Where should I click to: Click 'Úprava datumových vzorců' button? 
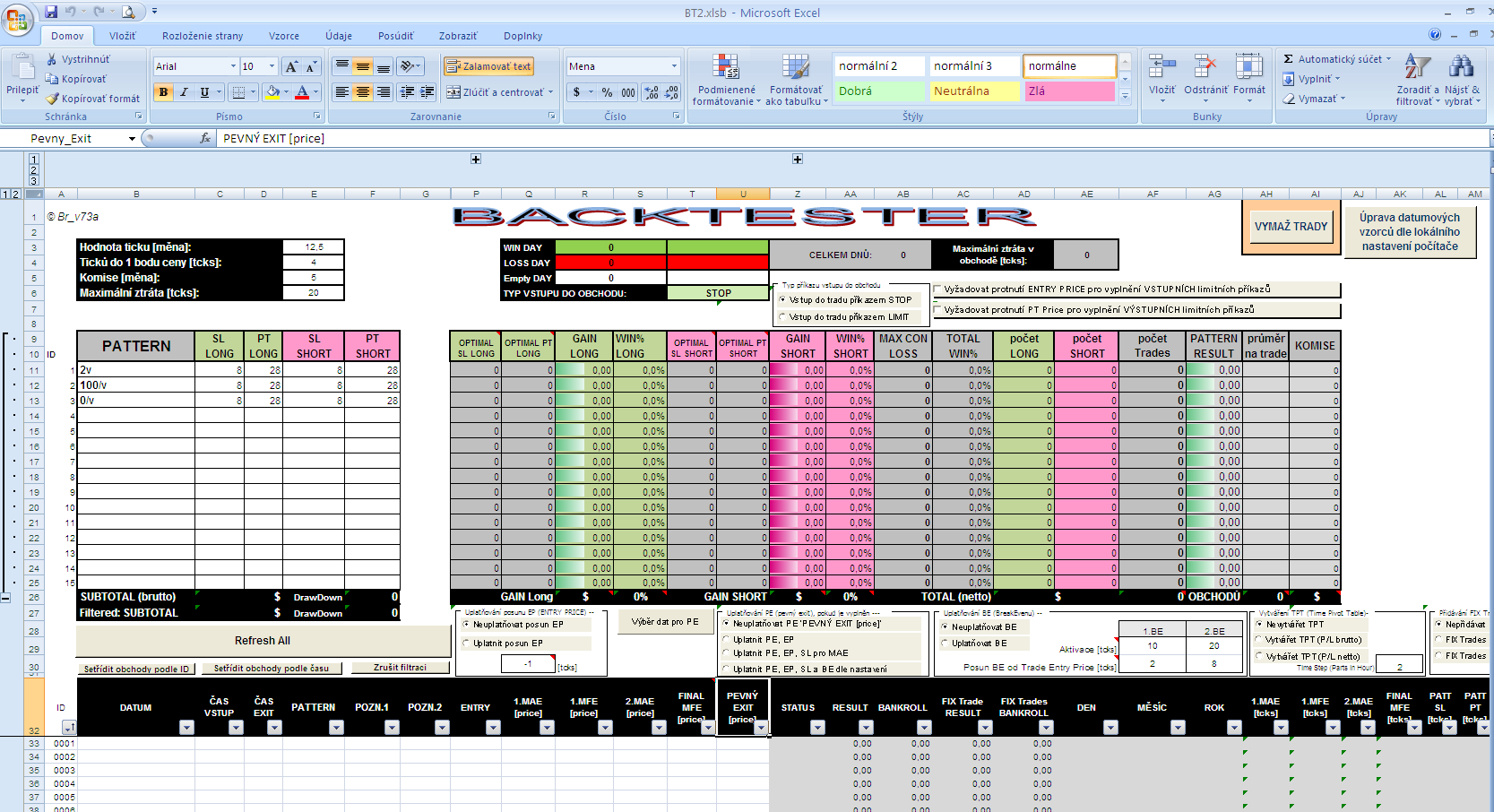(1410, 231)
